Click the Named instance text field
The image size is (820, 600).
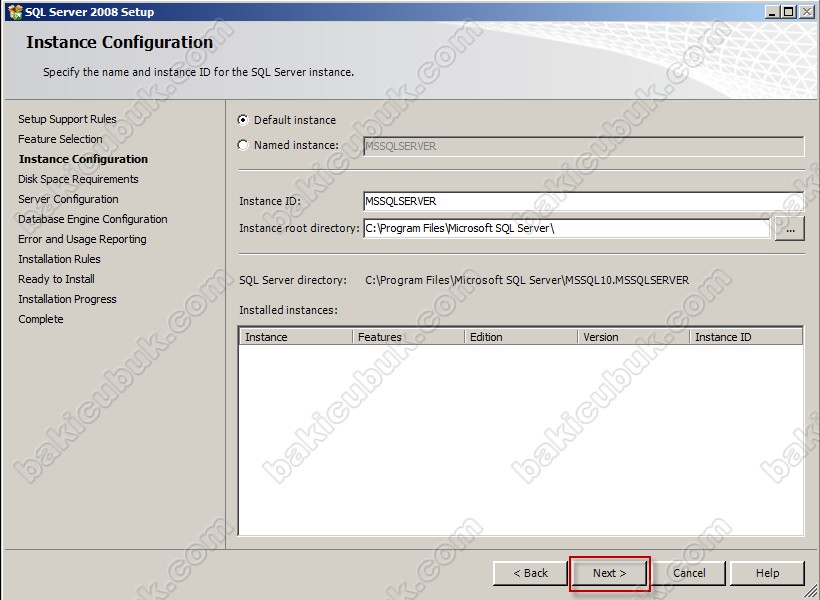click(584, 146)
